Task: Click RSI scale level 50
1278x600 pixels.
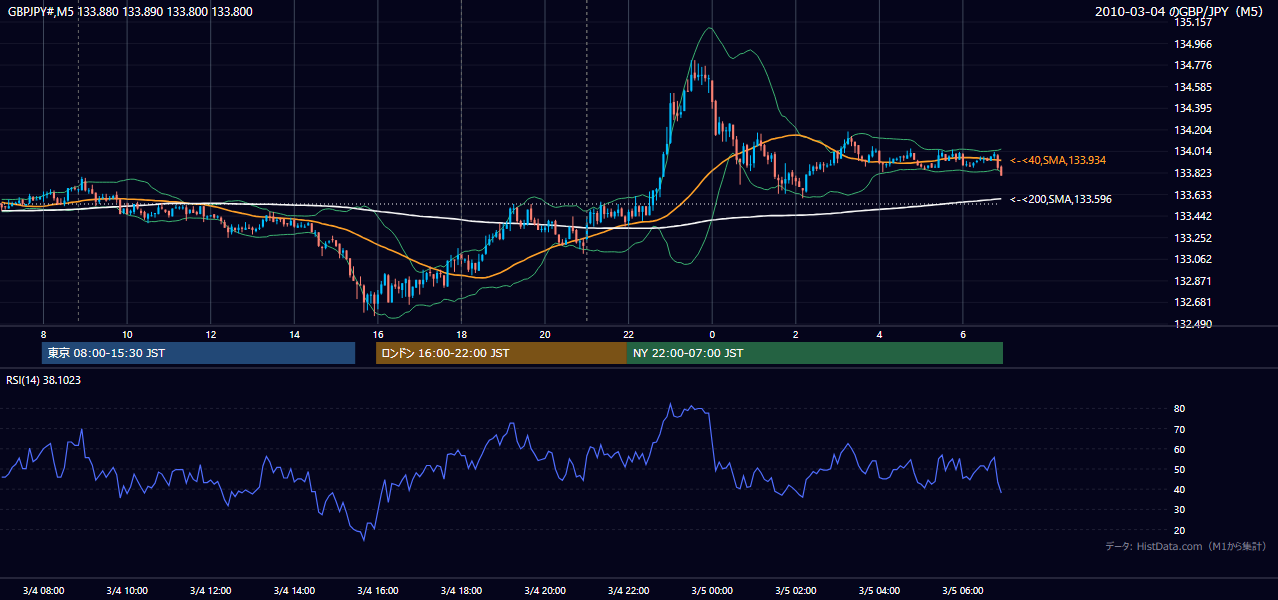Action: point(1180,469)
